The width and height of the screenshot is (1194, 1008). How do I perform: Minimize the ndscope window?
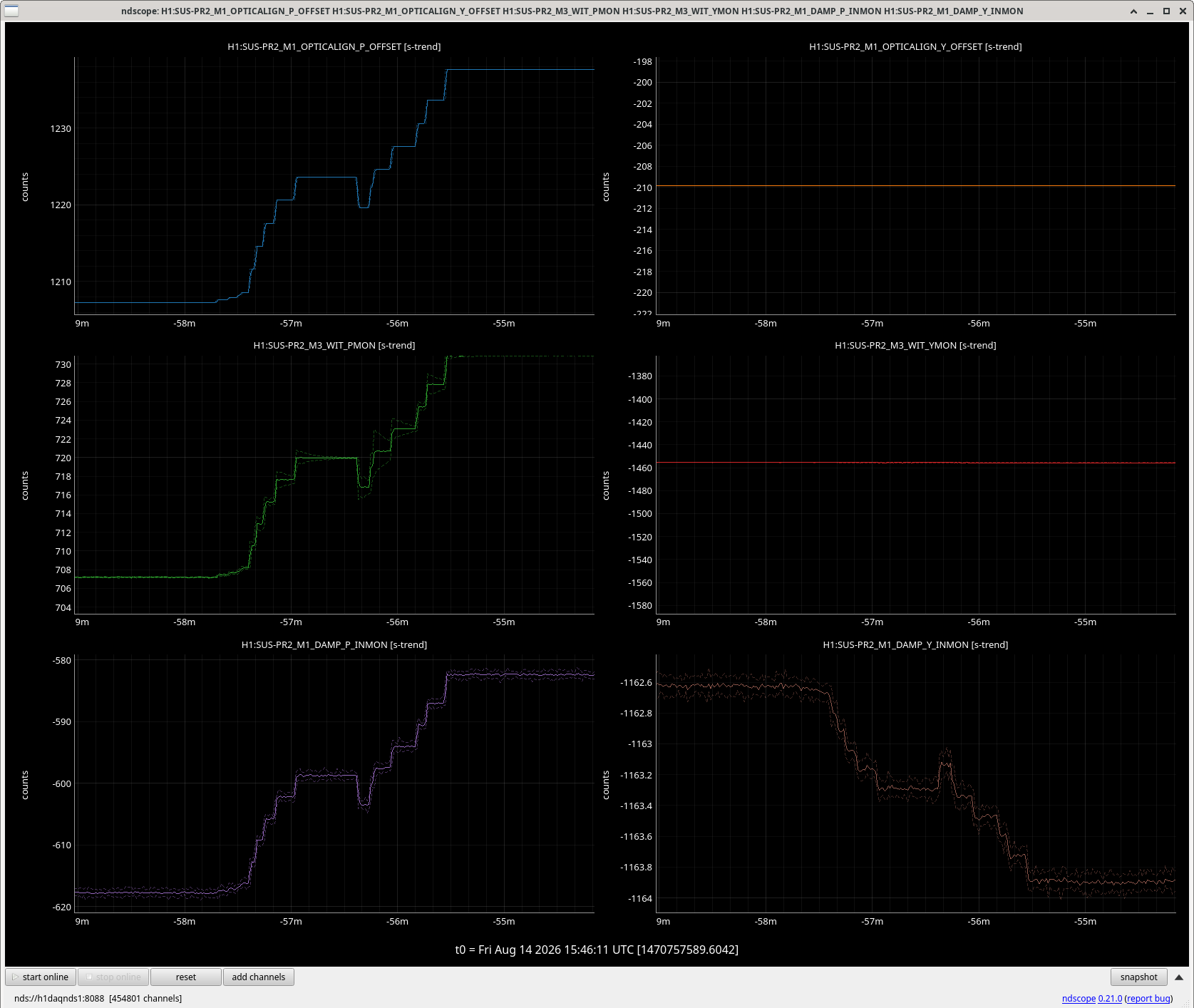tap(1151, 11)
